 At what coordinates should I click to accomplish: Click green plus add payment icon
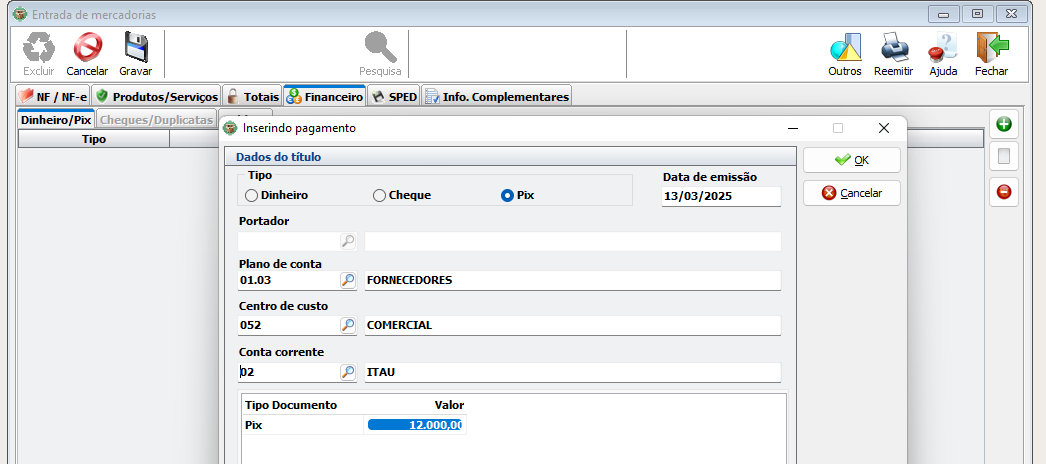[x=1004, y=125]
